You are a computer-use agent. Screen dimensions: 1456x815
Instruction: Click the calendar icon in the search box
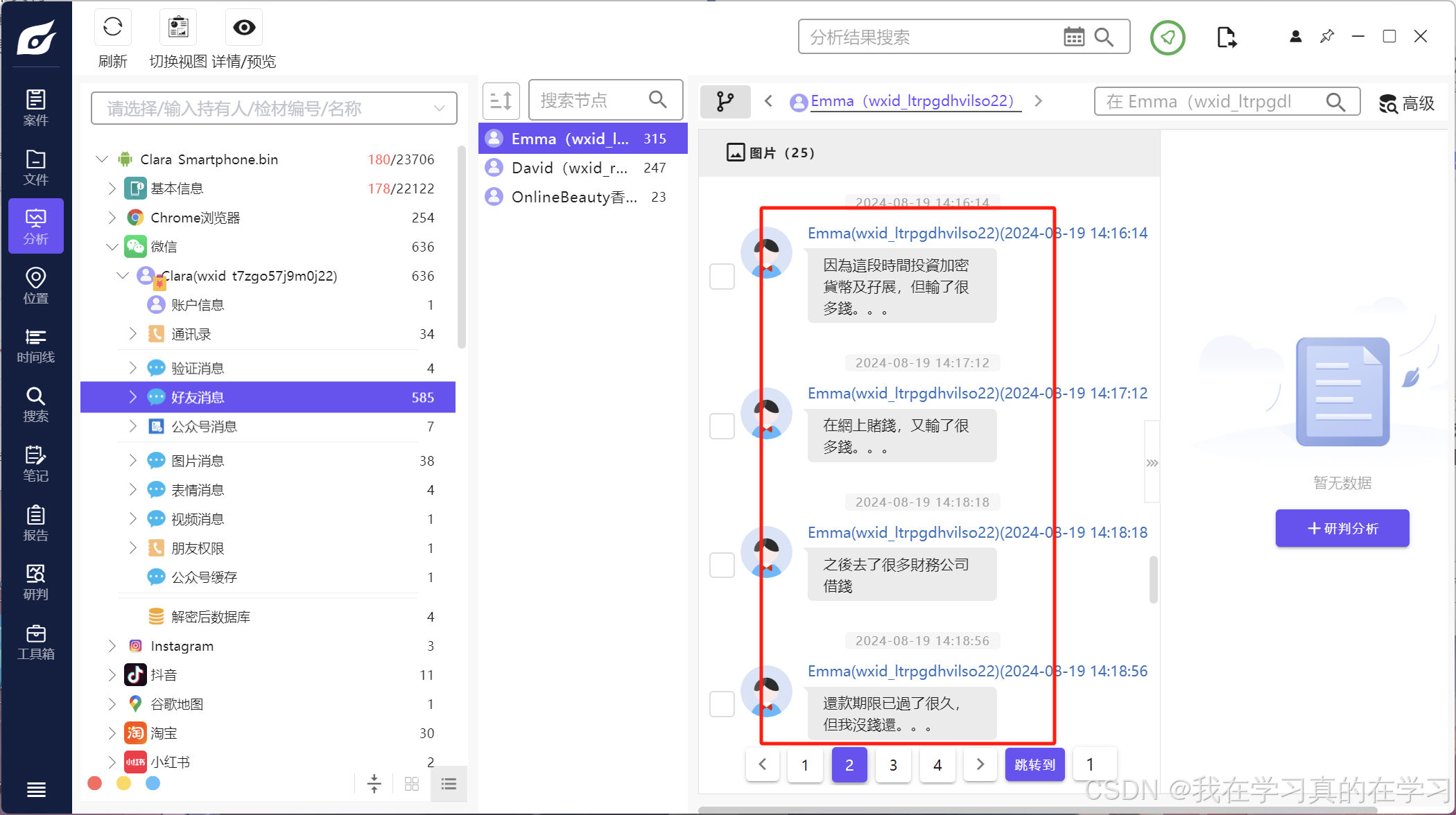tap(1073, 37)
